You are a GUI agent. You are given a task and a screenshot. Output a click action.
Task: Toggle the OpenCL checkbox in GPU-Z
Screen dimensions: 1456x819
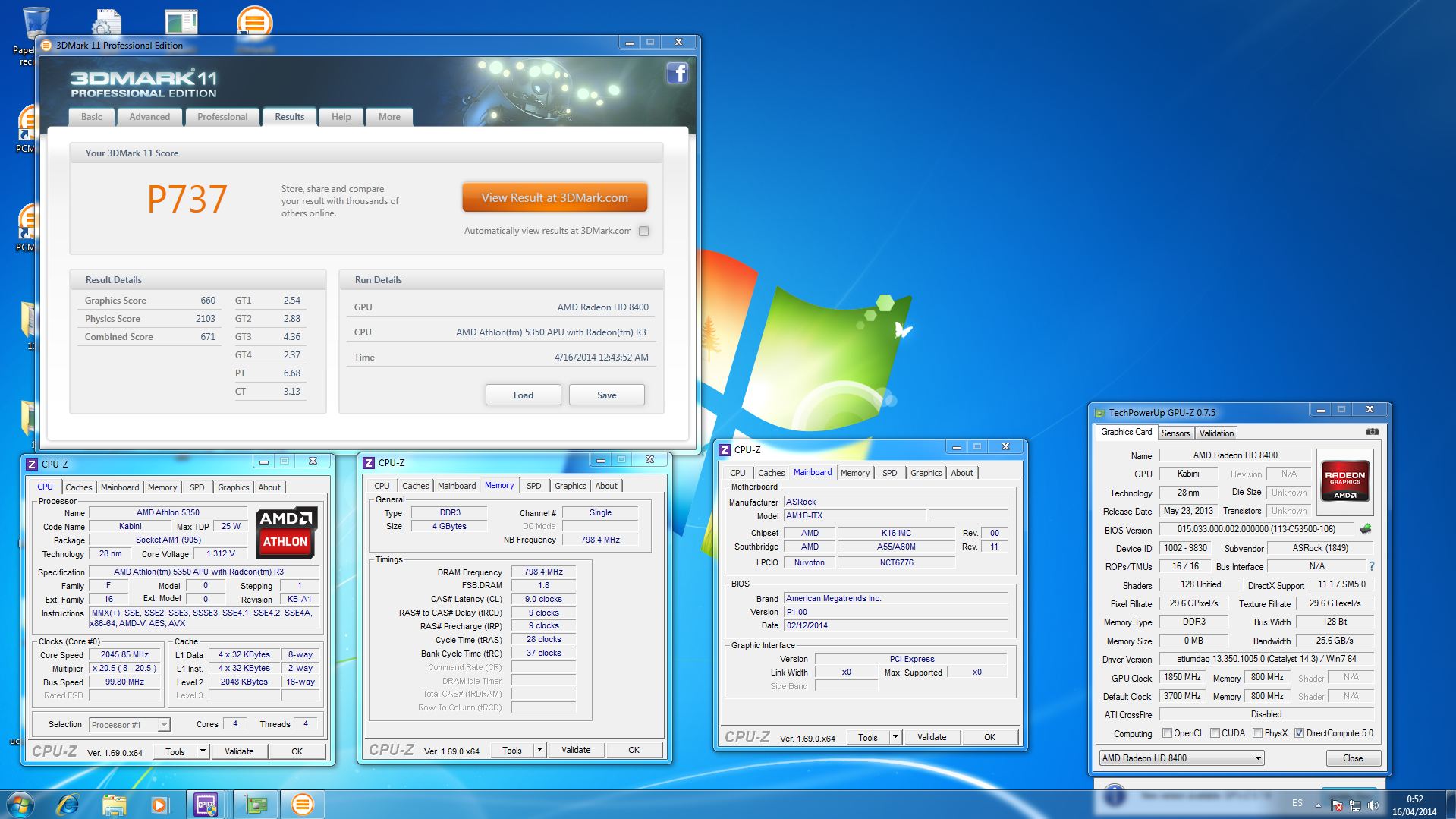click(1168, 733)
